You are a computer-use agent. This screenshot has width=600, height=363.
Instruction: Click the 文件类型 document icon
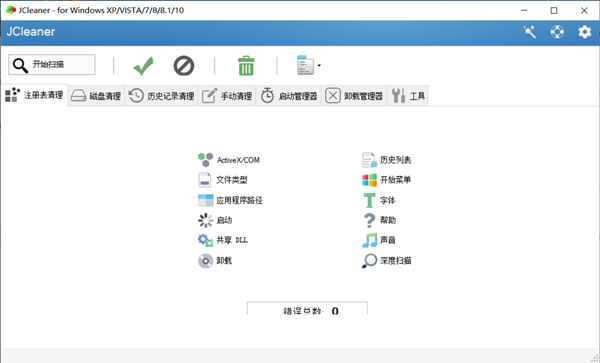[205, 180]
